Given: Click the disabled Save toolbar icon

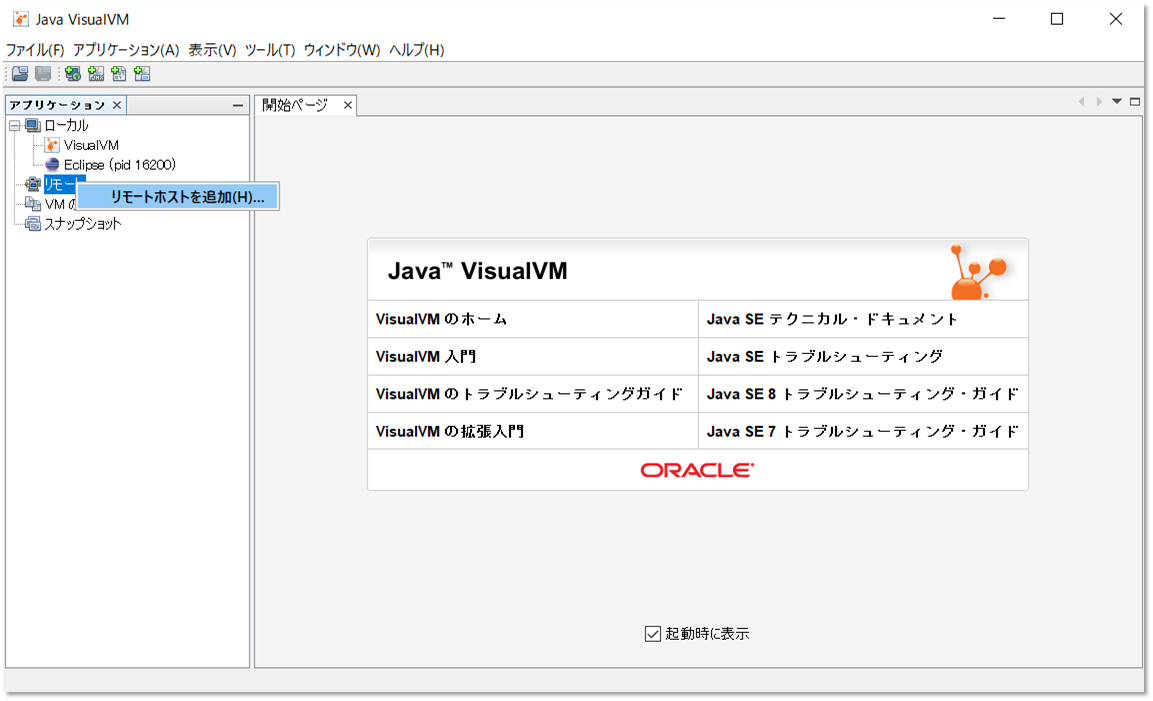Looking at the screenshot, I should tap(42, 73).
